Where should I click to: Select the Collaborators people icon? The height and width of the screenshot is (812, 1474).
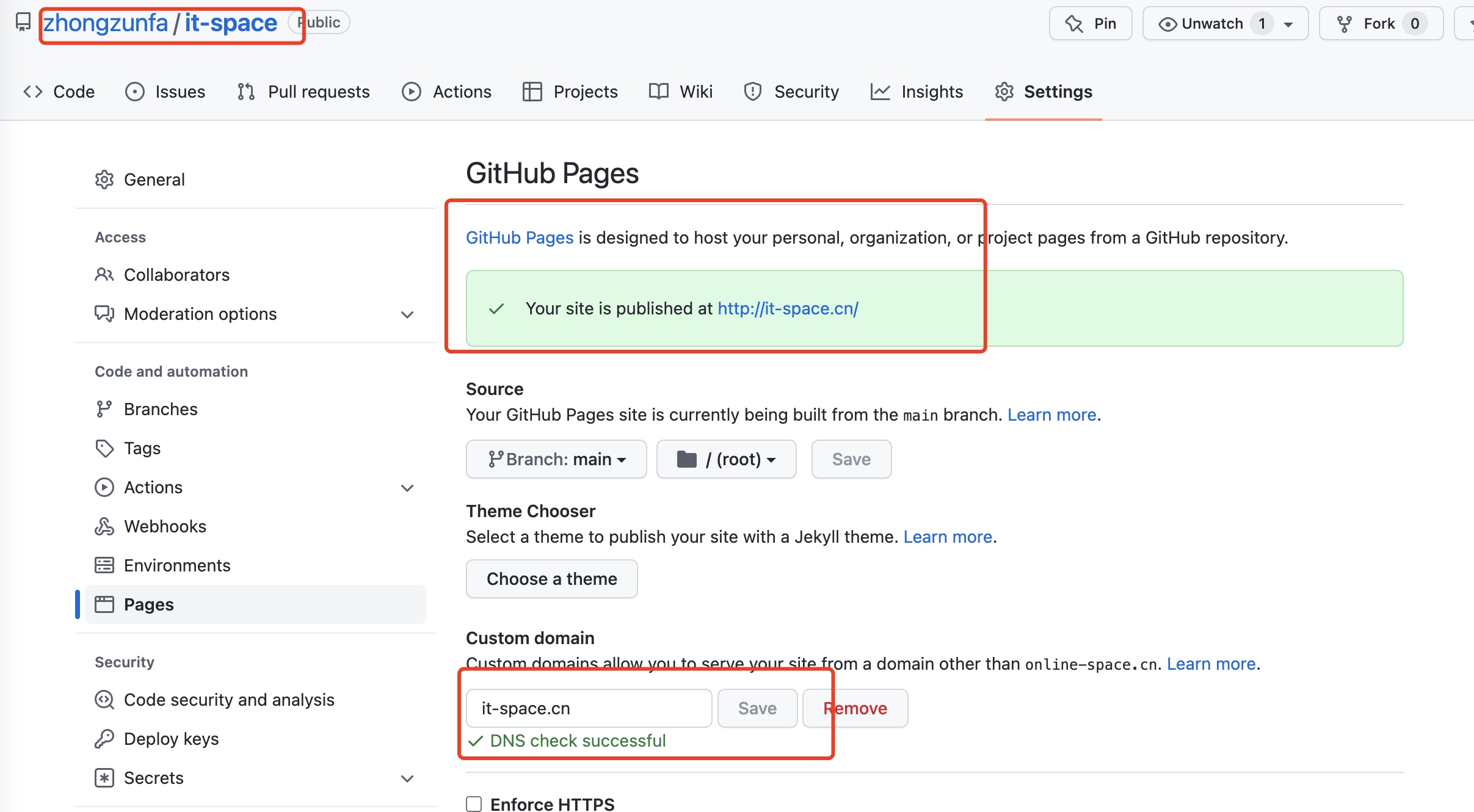click(x=104, y=275)
